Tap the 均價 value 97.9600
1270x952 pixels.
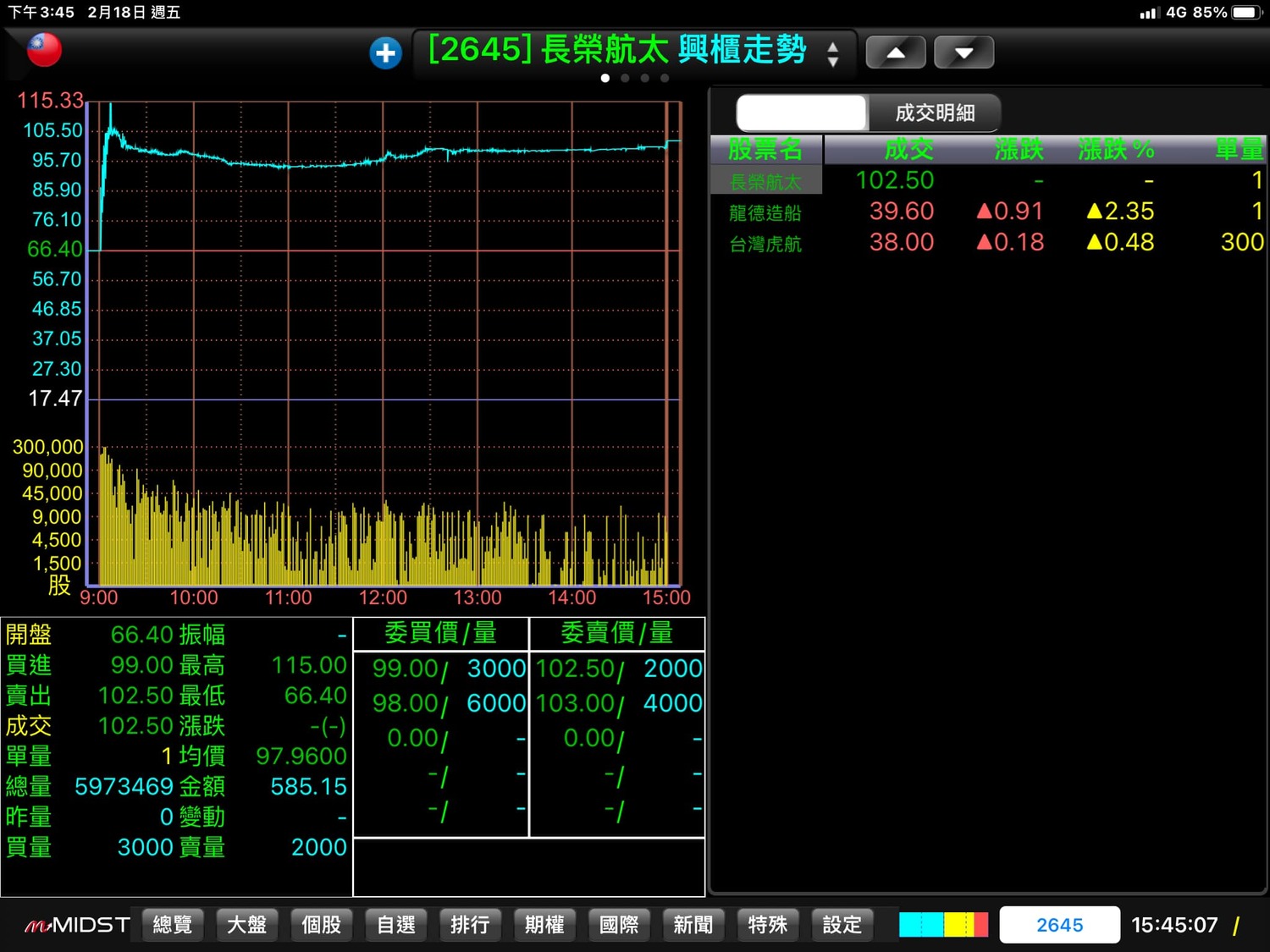[301, 756]
